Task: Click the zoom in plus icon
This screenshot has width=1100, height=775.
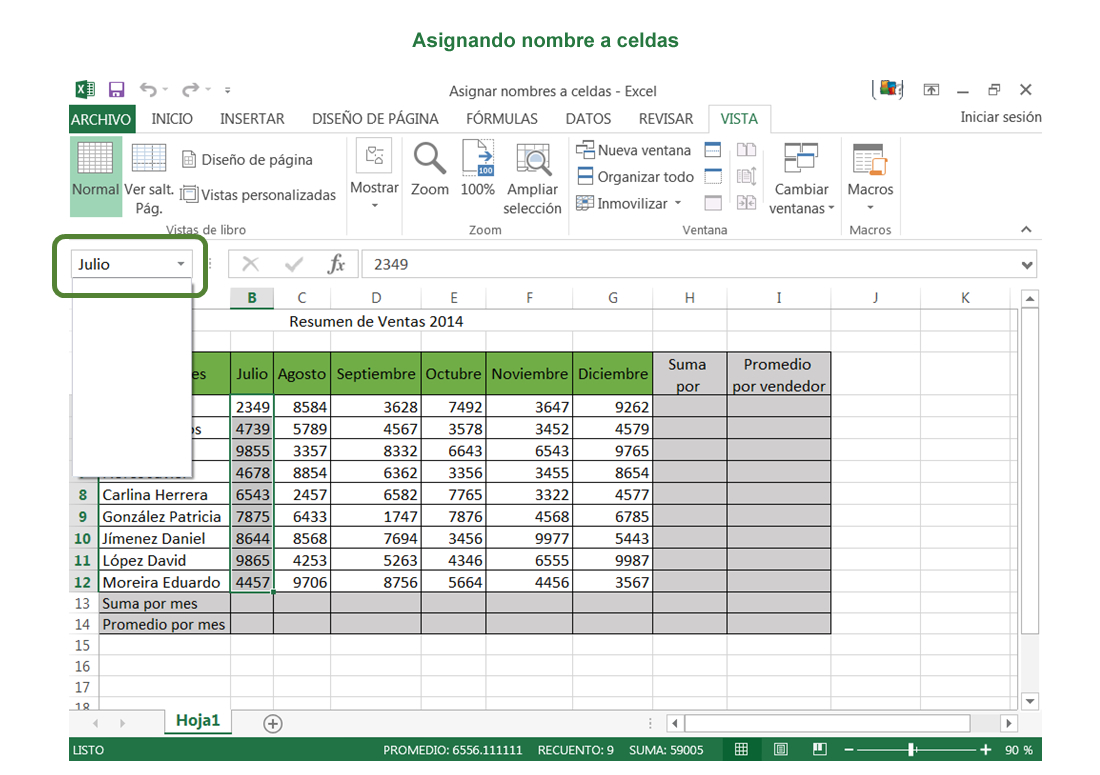Action: tap(986, 750)
